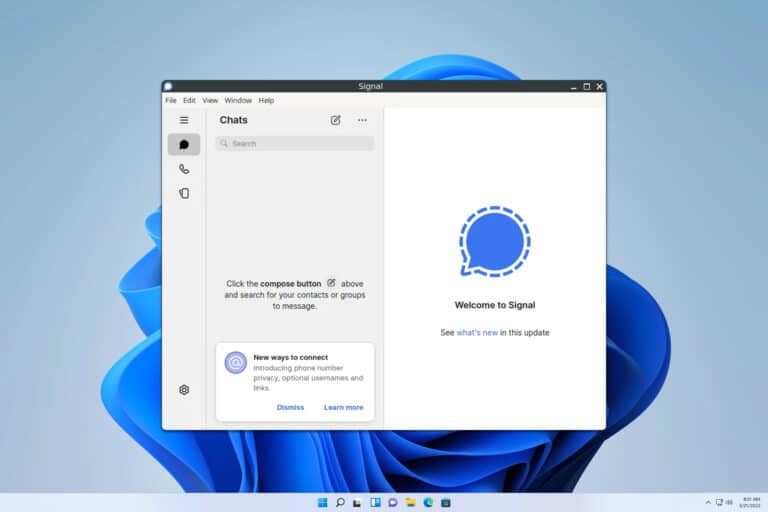The height and width of the screenshot is (512, 768).
Task: Focus the Search chats field
Action: click(x=295, y=144)
